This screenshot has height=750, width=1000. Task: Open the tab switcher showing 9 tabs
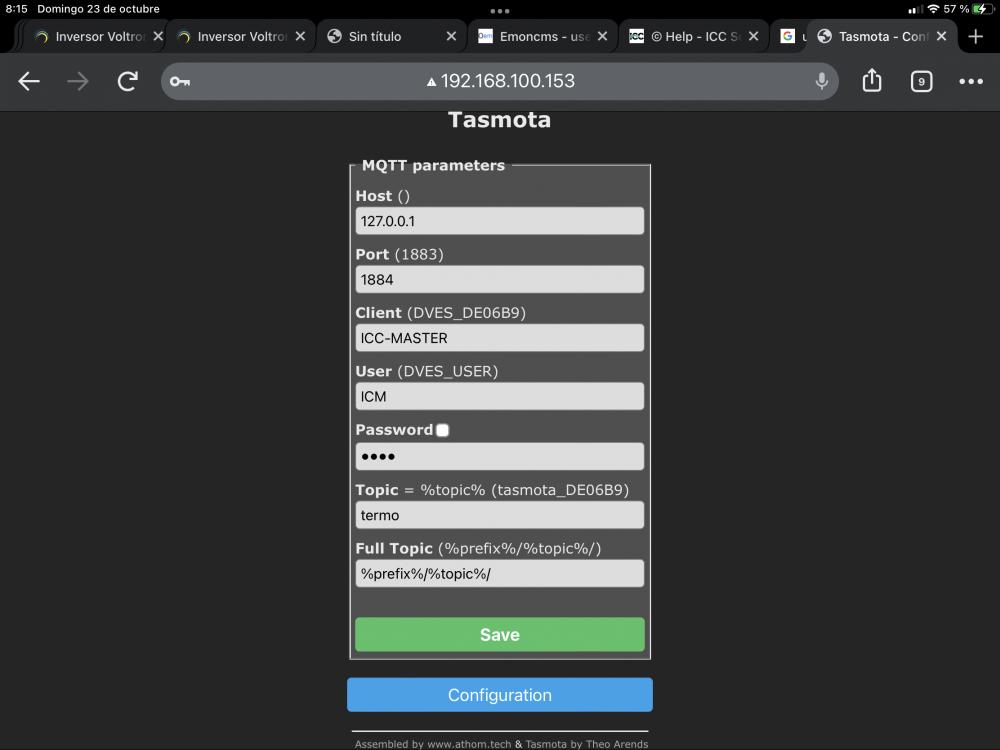click(921, 82)
